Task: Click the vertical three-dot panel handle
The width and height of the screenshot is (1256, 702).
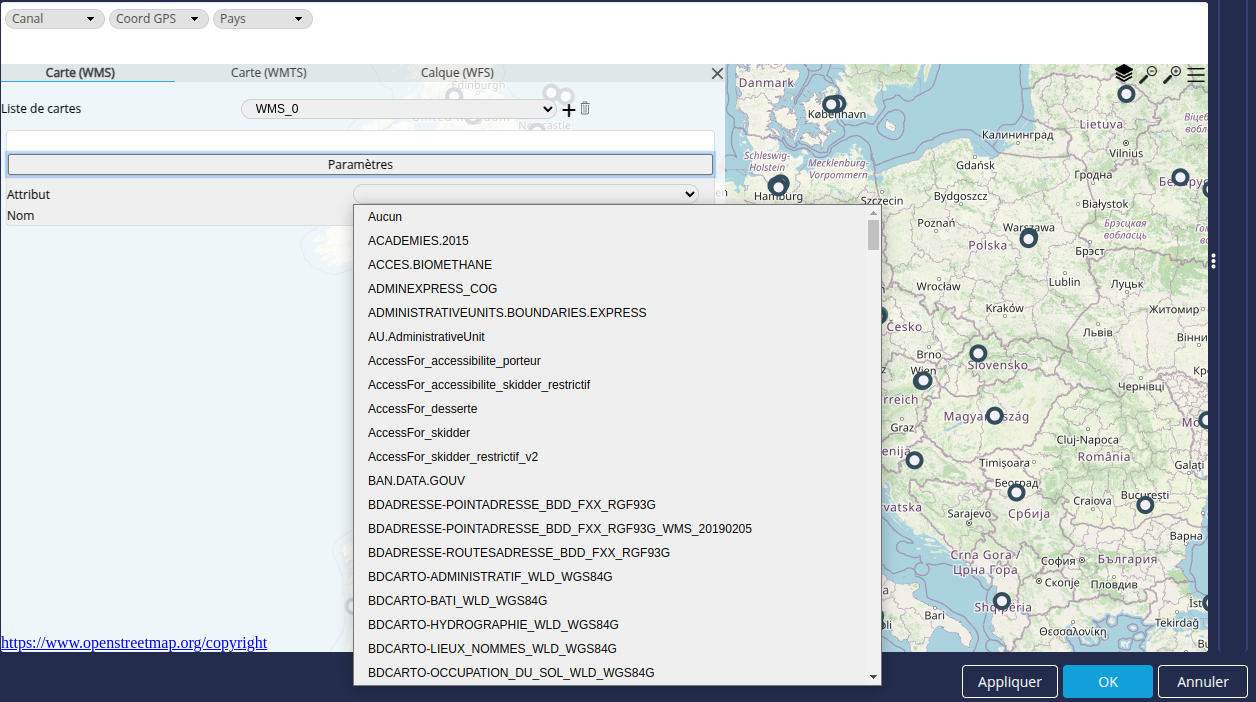Action: click(1213, 261)
